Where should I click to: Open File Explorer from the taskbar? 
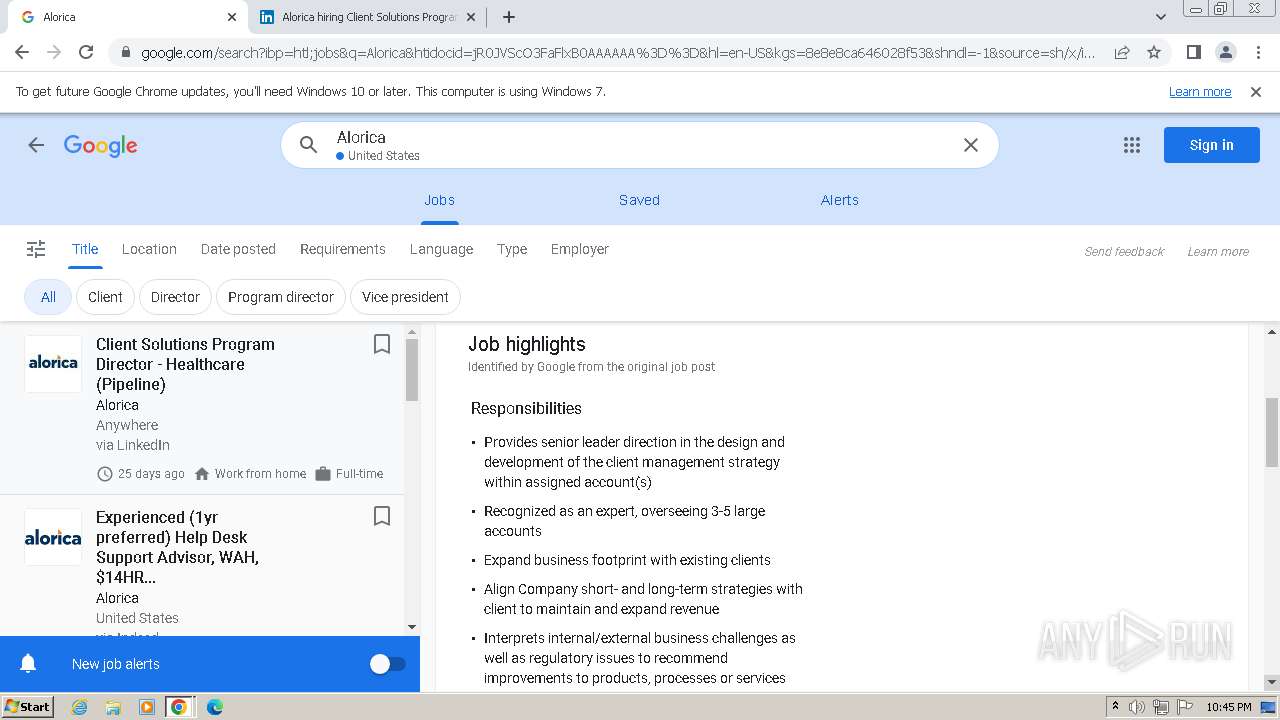[113, 707]
